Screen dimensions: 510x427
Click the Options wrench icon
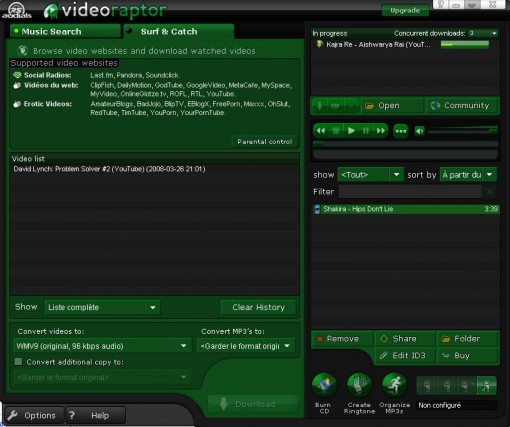(12, 415)
